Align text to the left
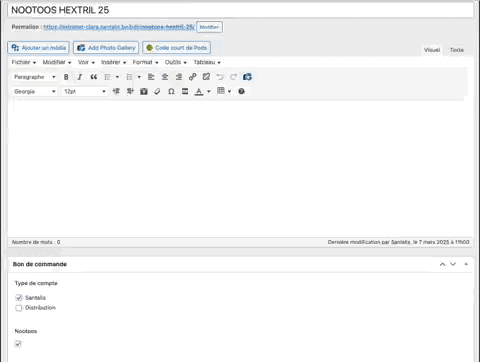Screen dimensions: 480x362 point(151,77)
